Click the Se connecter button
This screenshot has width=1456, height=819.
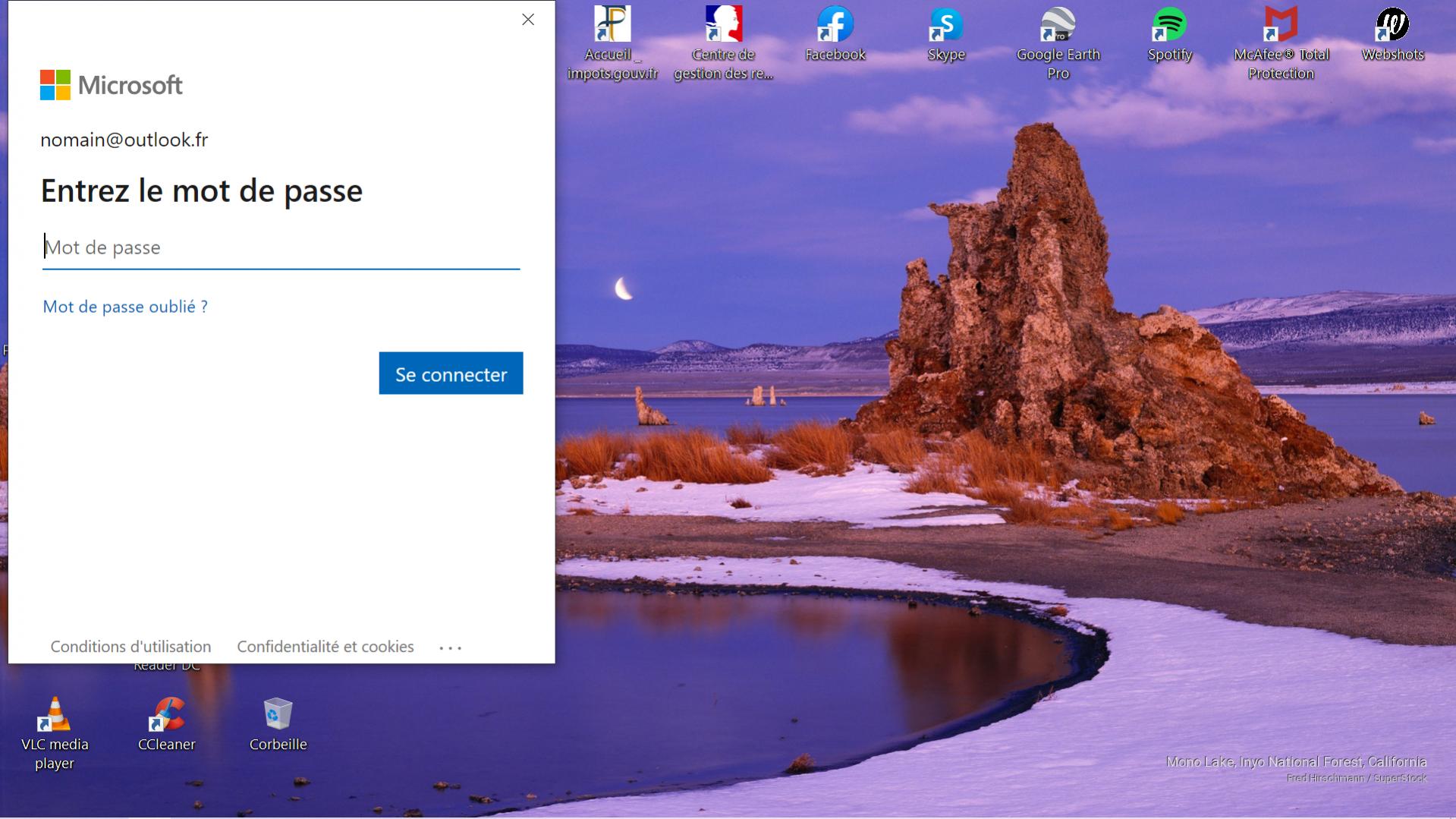[x=451, y=373]
